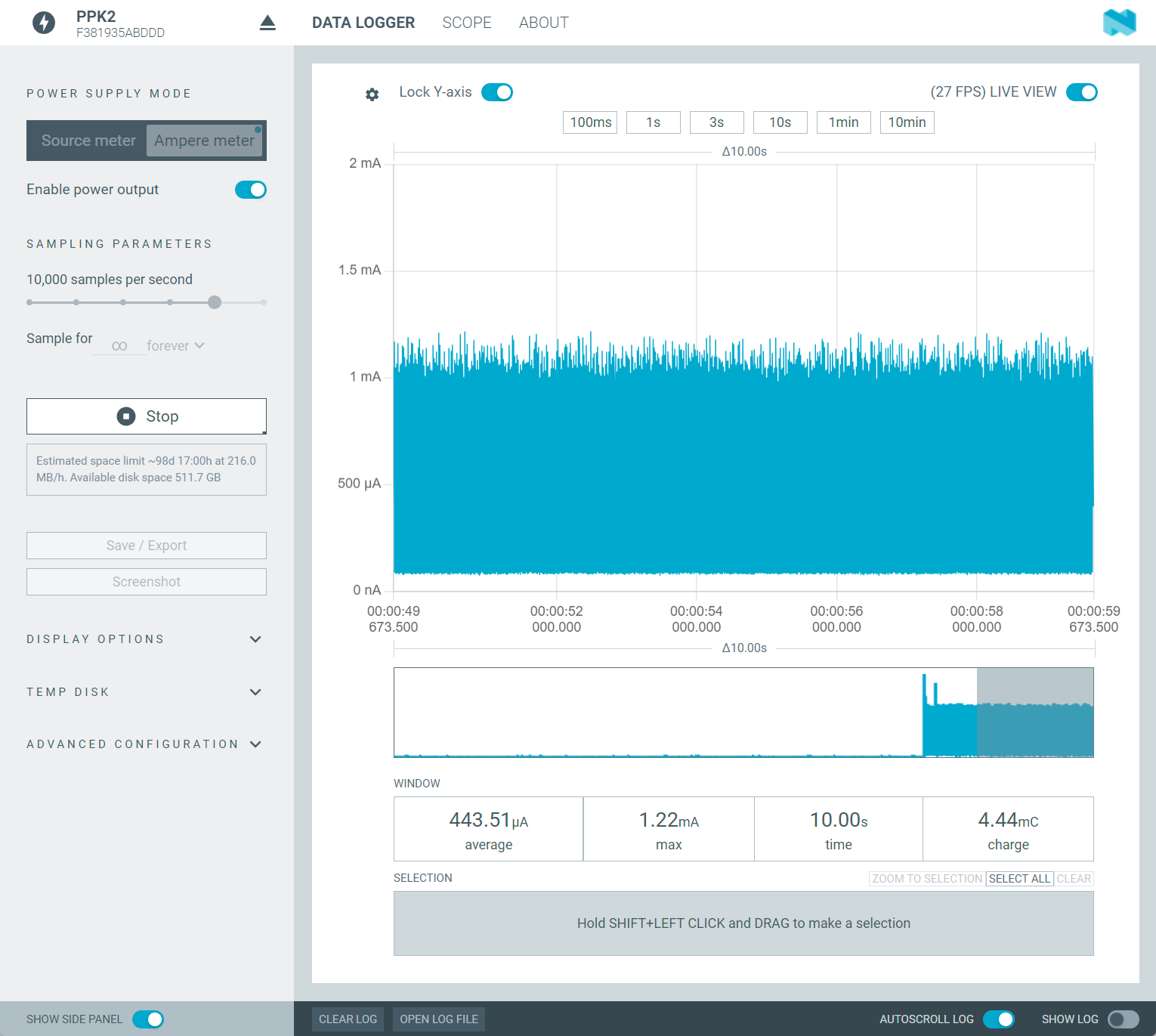Toggle AUTOSCROLL LOG off

pos(999,1019)
